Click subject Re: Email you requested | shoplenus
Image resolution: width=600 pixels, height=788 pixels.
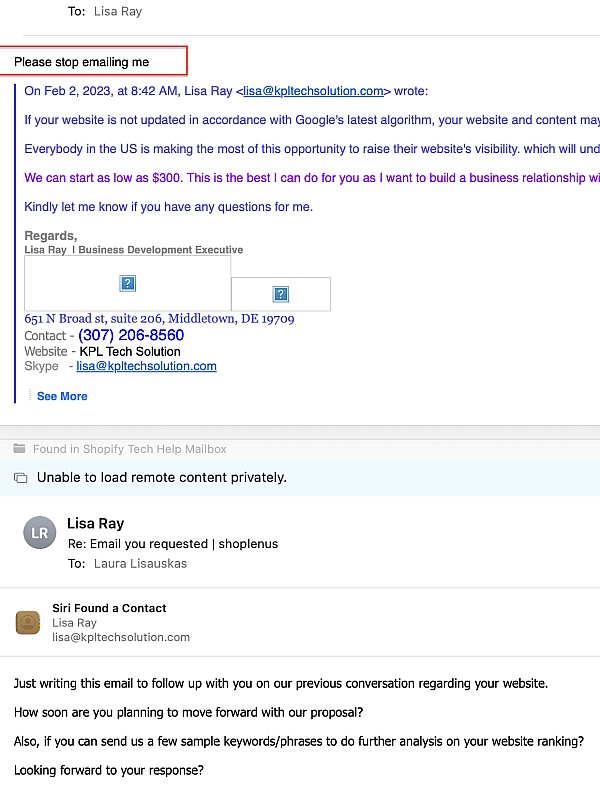click(x=173, y=544)
